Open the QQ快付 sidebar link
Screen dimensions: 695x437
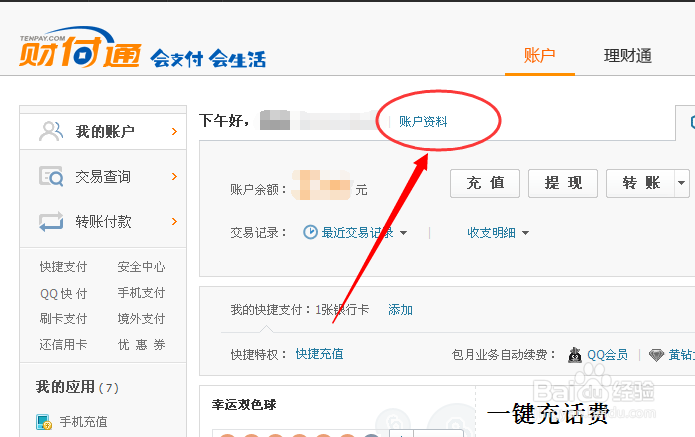pyautogui.click(x=63, y=293)
